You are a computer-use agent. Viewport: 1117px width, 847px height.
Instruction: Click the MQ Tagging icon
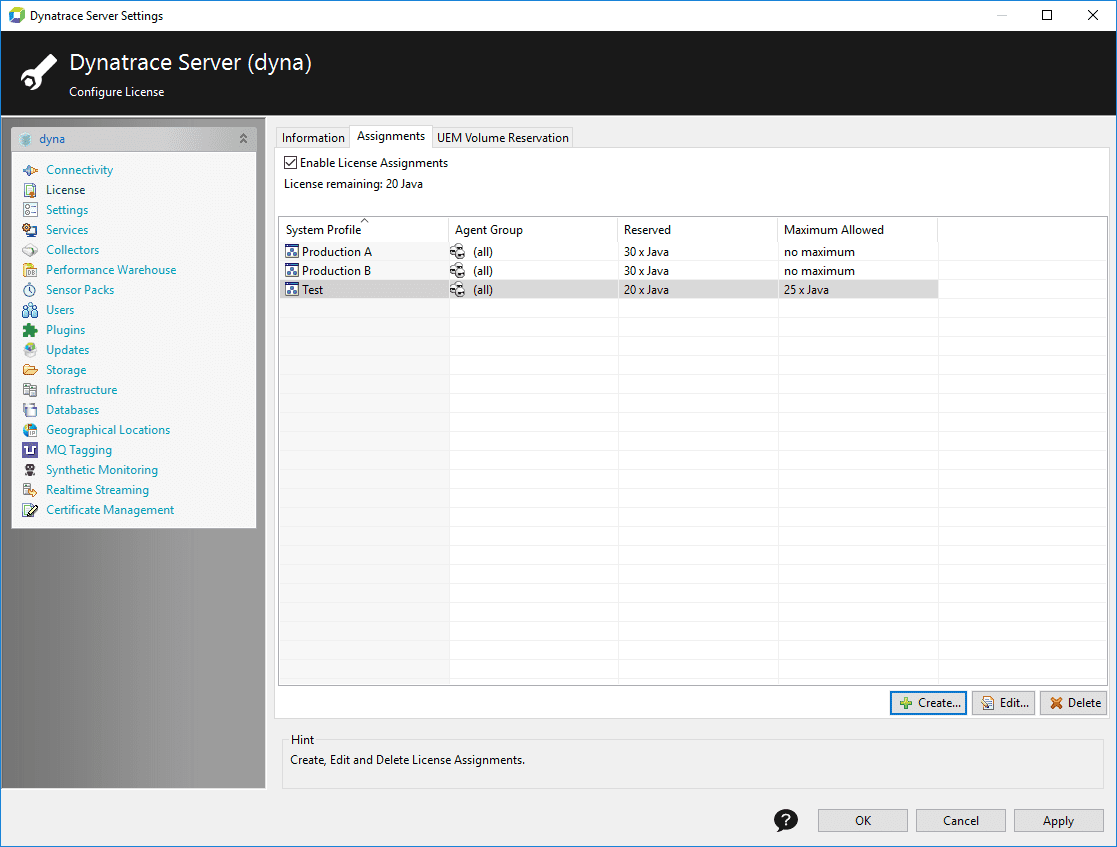tap(30, 450)
